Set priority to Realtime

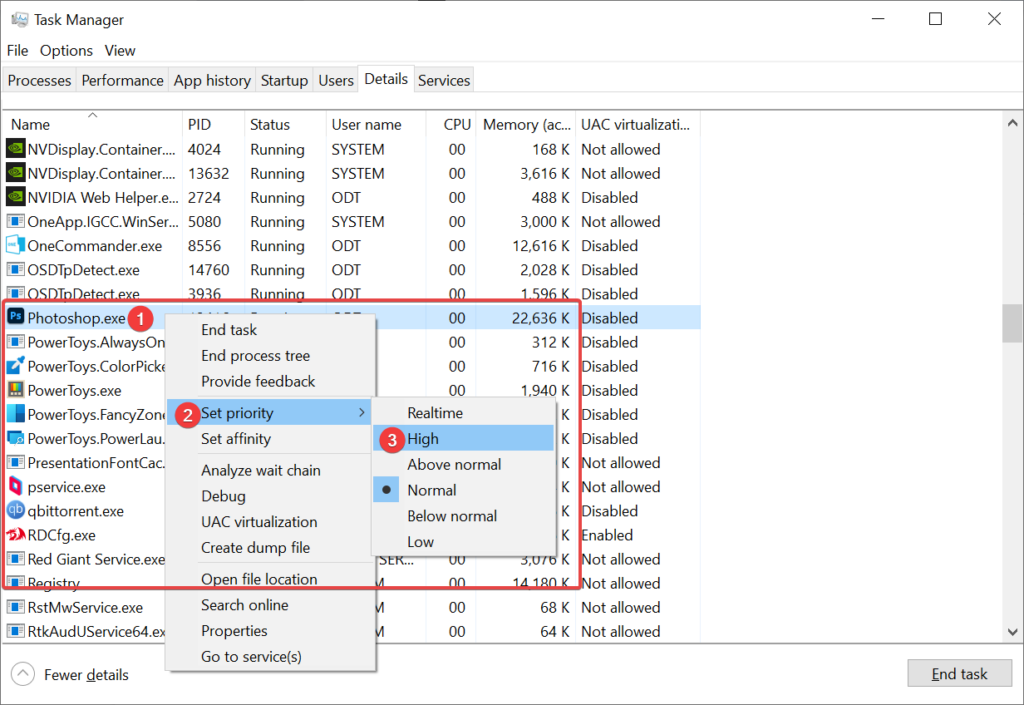coord(435,412)
